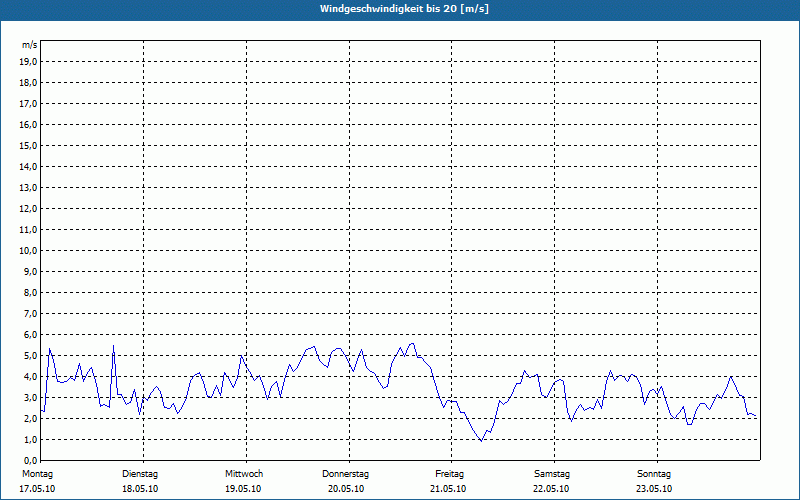Click the date 23.05.10
800x500 pixels.
pos(654,489)
